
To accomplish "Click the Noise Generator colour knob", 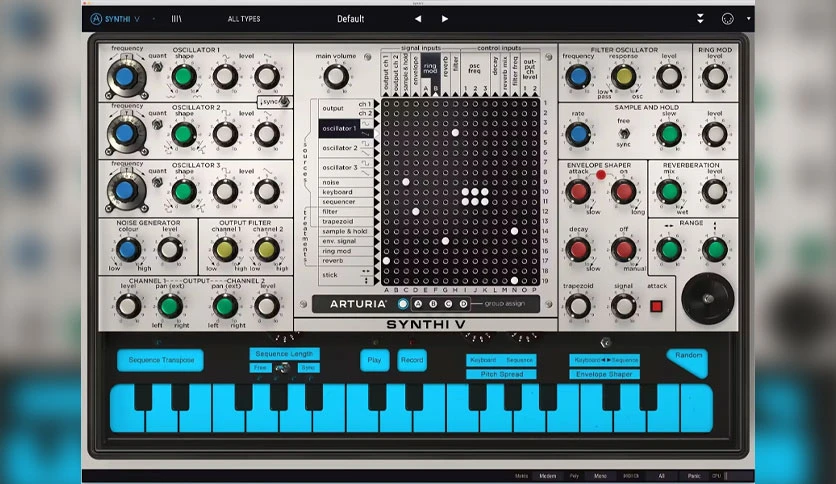I will coord(128,249).
